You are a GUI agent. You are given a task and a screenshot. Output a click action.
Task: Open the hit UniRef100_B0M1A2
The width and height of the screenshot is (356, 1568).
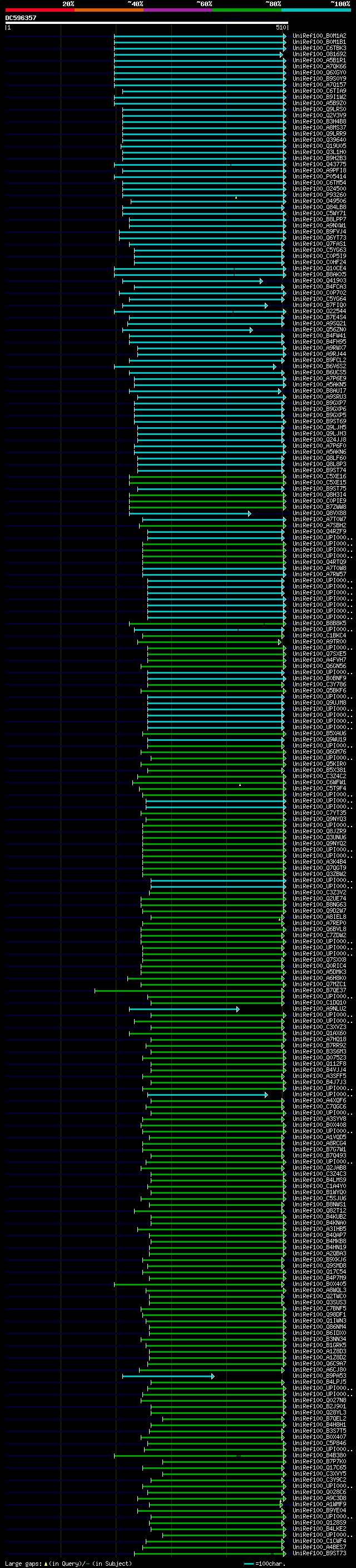[319, 36]
